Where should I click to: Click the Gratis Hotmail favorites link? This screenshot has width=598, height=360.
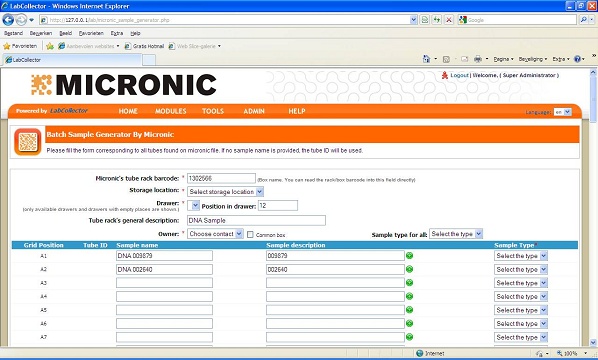coord(144,46)
